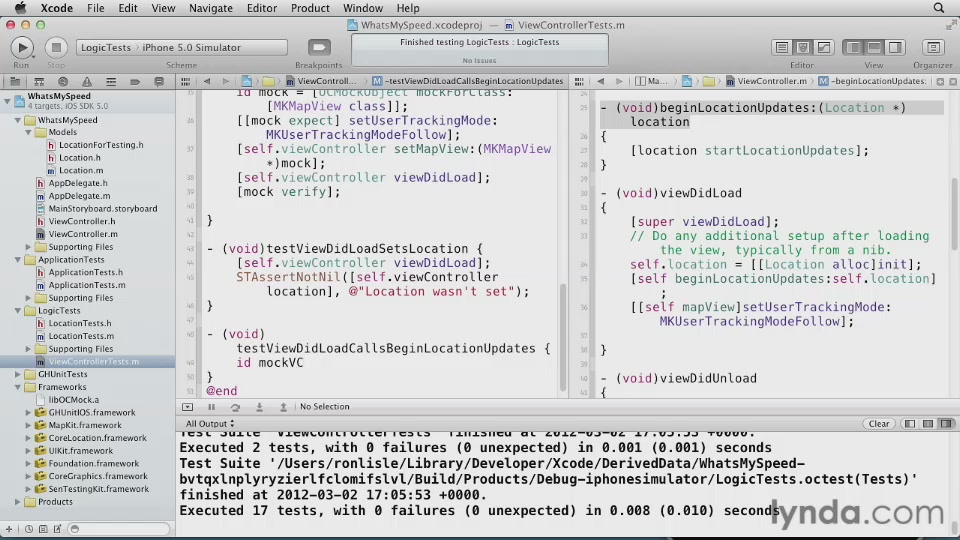
Task: Pause program execution in debug bar
Action: point(211,407)
